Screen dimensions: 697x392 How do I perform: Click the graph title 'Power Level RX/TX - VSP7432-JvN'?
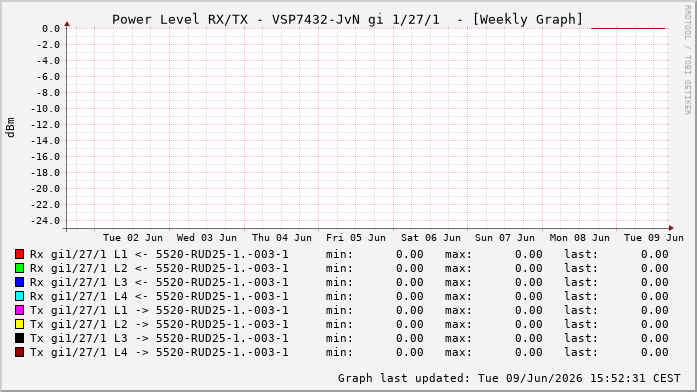point(236,20)
